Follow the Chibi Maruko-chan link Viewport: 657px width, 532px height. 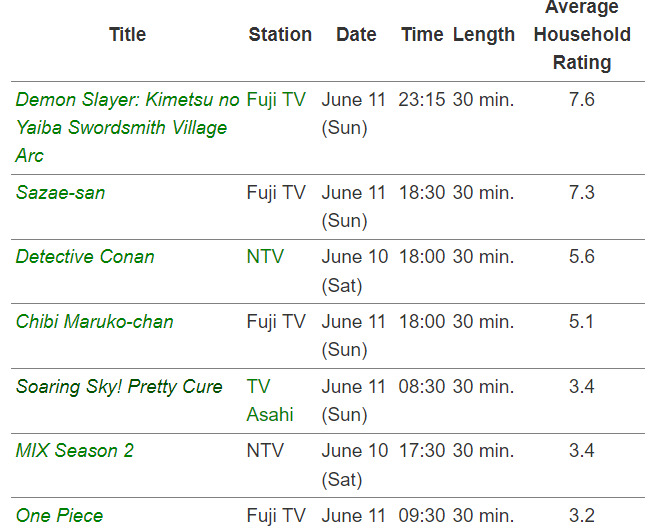click(94, 321)
